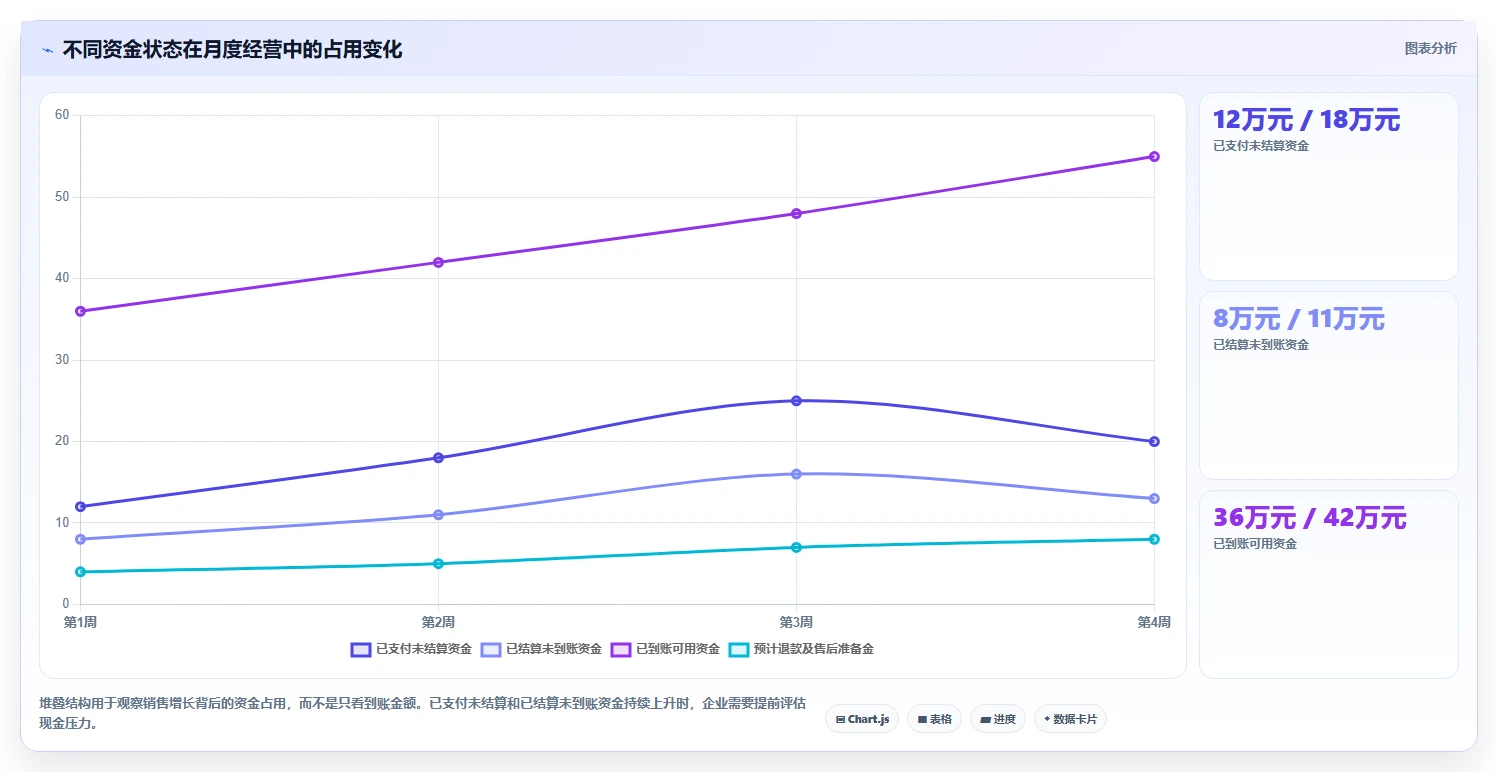Click 已到账可用资金 data point at 第4周 (55)
The height and width of the screenshot is (772, 1498).
point(1154,156)
